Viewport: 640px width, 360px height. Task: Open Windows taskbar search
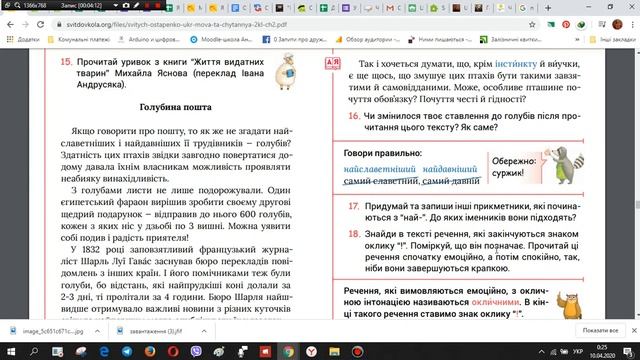[34, 351]
